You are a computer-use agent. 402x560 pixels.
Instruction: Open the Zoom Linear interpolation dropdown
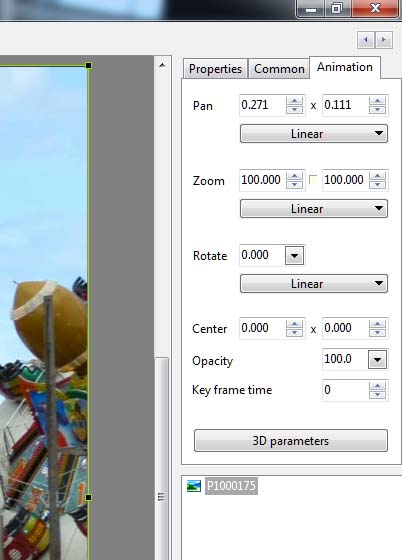click(314, 209)
